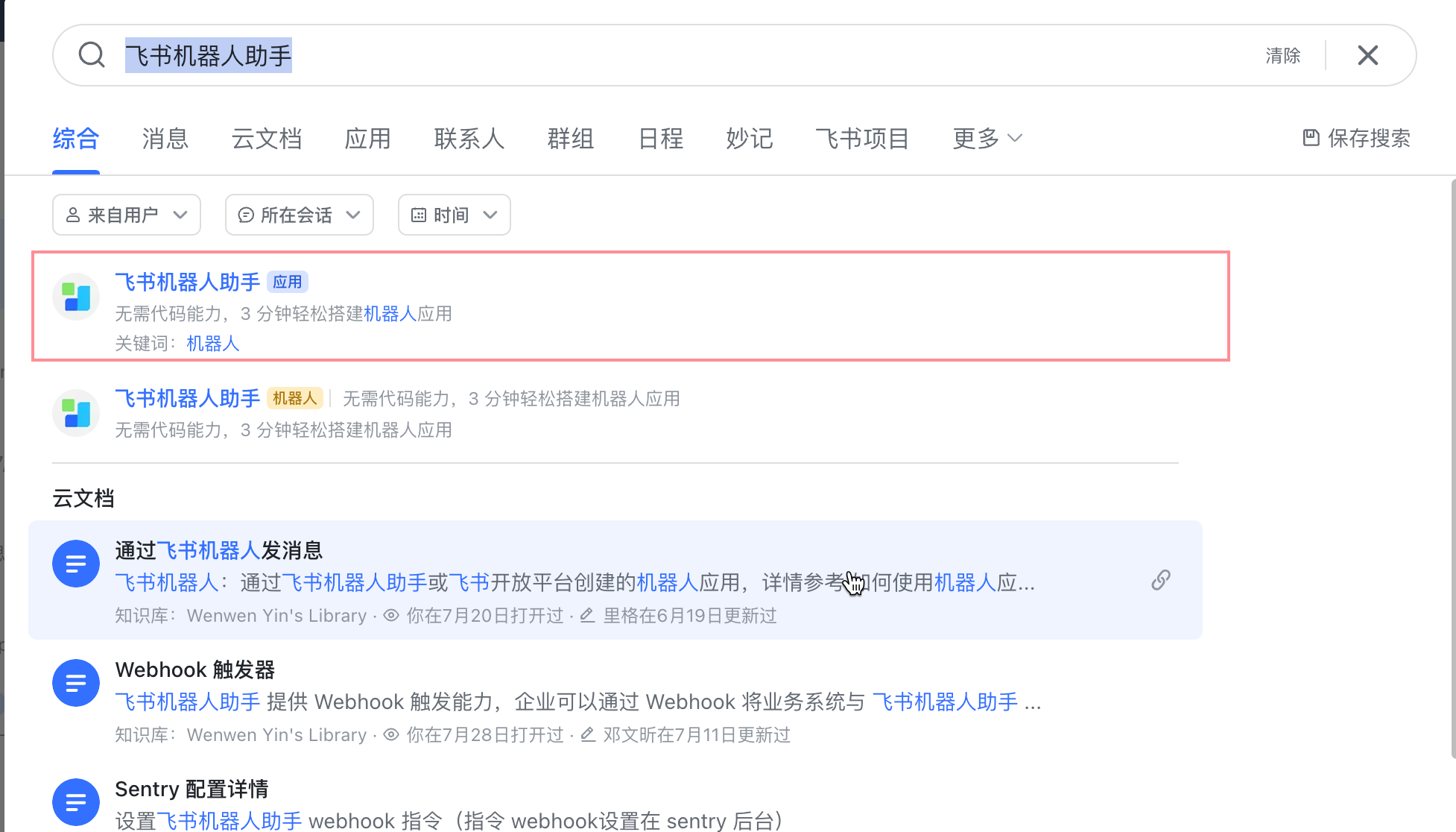Click text 你在7月28日打开过
The image size is (1456, 832).
(485, 735)
